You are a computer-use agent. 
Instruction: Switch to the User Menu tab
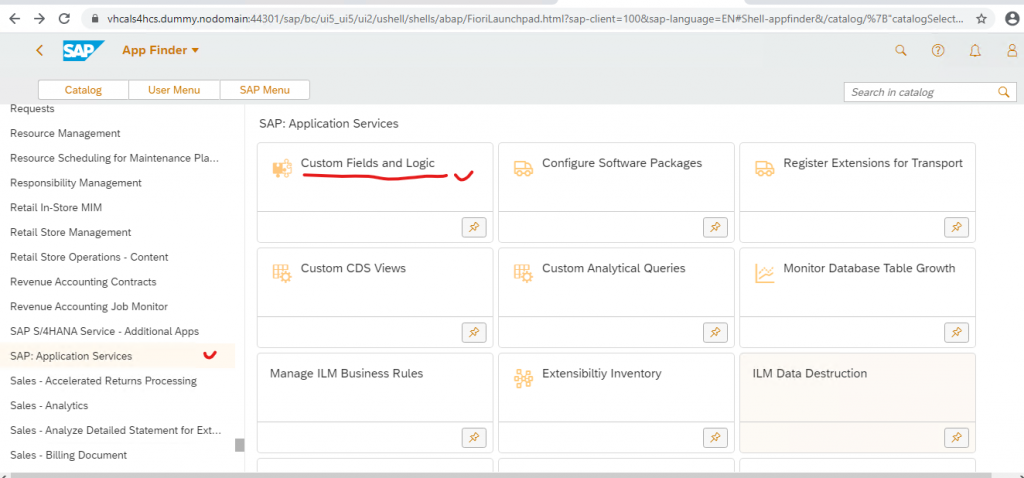click(x=174, y=90)
